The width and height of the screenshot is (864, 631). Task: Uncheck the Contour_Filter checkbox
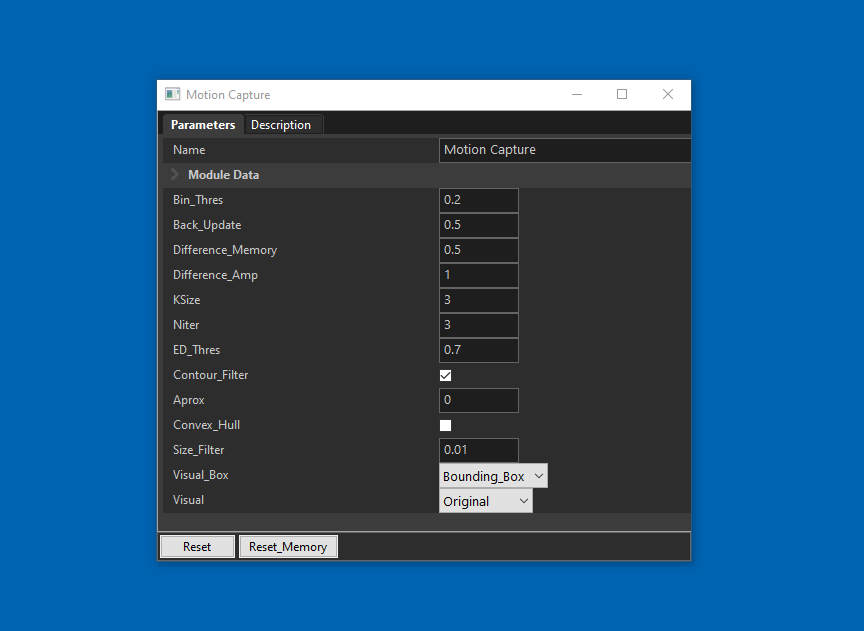pyautogui.click(x=445, y=375)
